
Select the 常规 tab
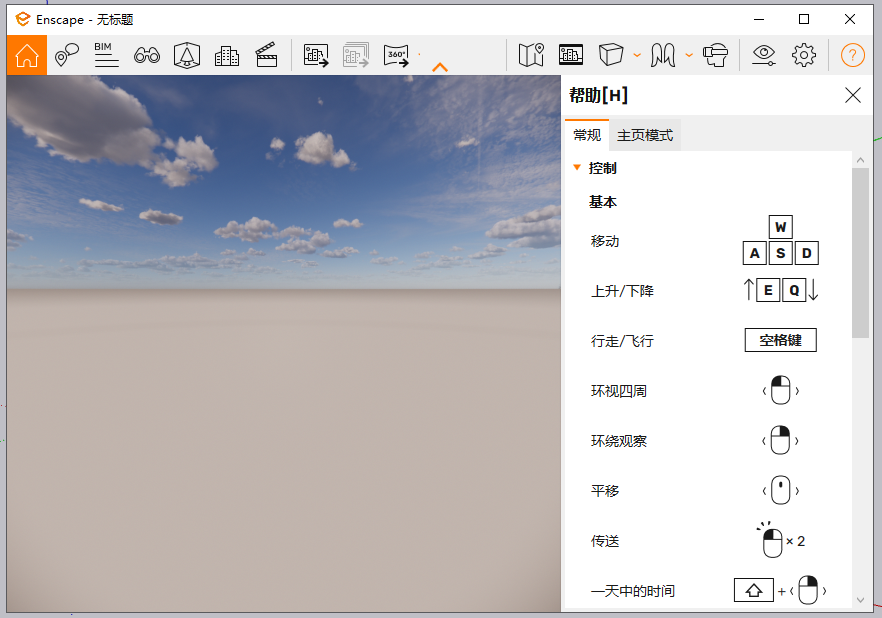coord(587,135)
